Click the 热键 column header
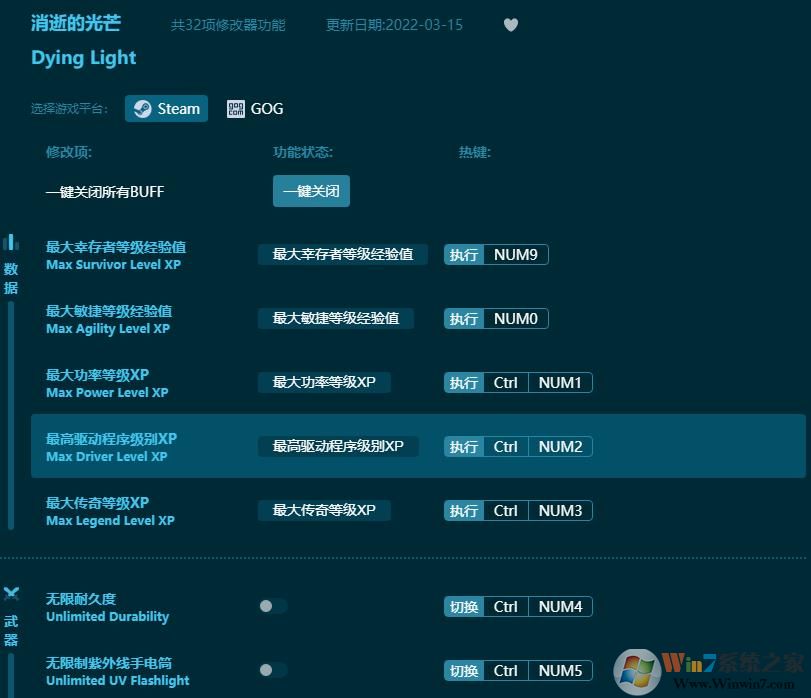 tap(474, 152)
